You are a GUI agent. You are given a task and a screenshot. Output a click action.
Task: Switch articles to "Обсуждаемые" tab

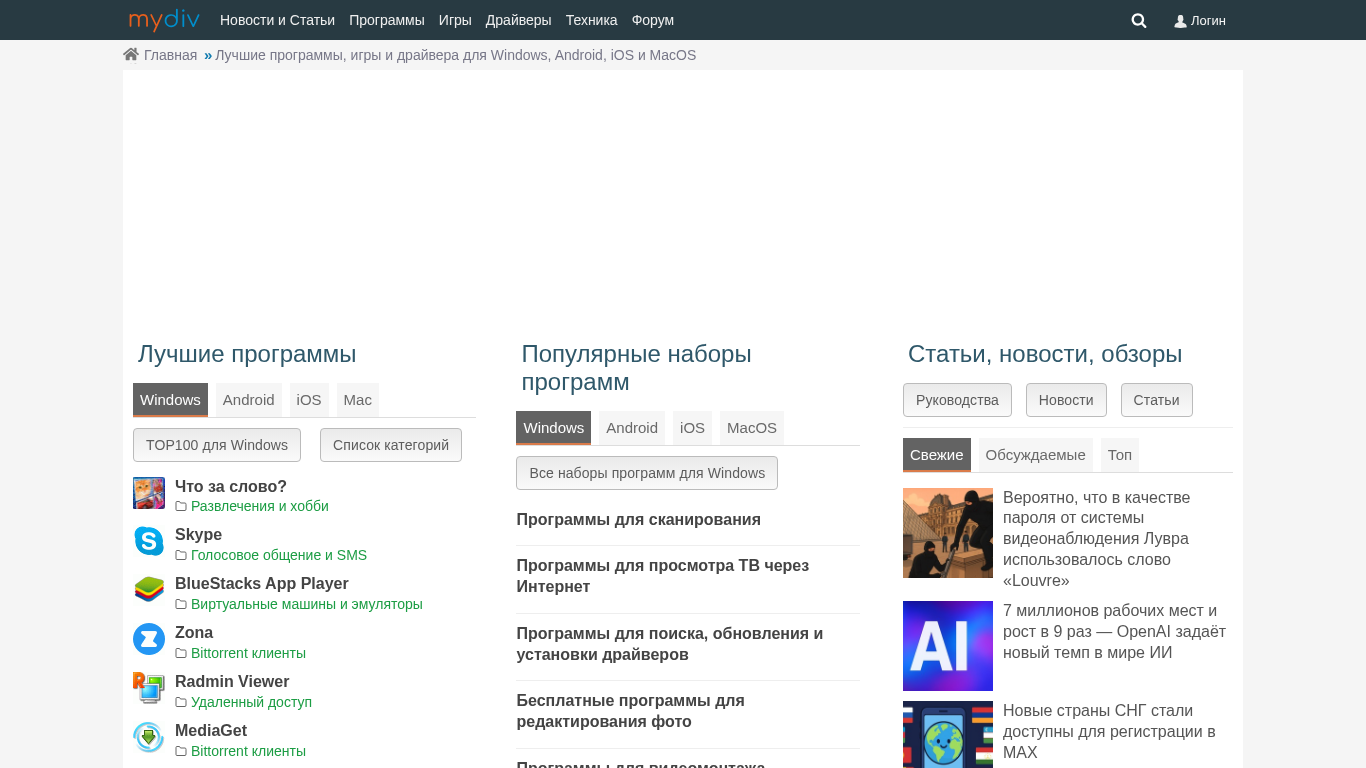point(1035,455)
